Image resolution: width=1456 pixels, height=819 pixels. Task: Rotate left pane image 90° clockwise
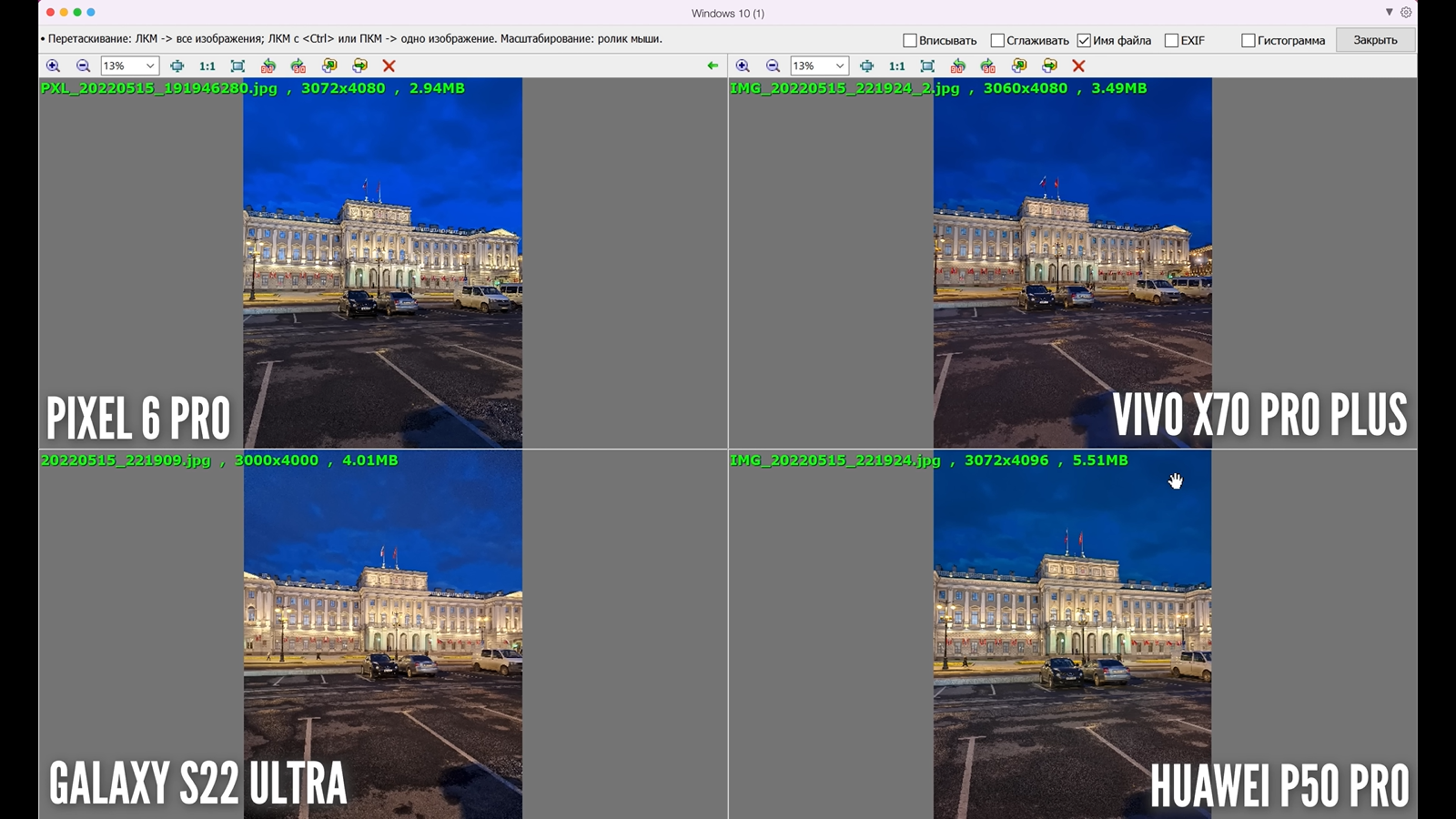[x=298, y=66]
